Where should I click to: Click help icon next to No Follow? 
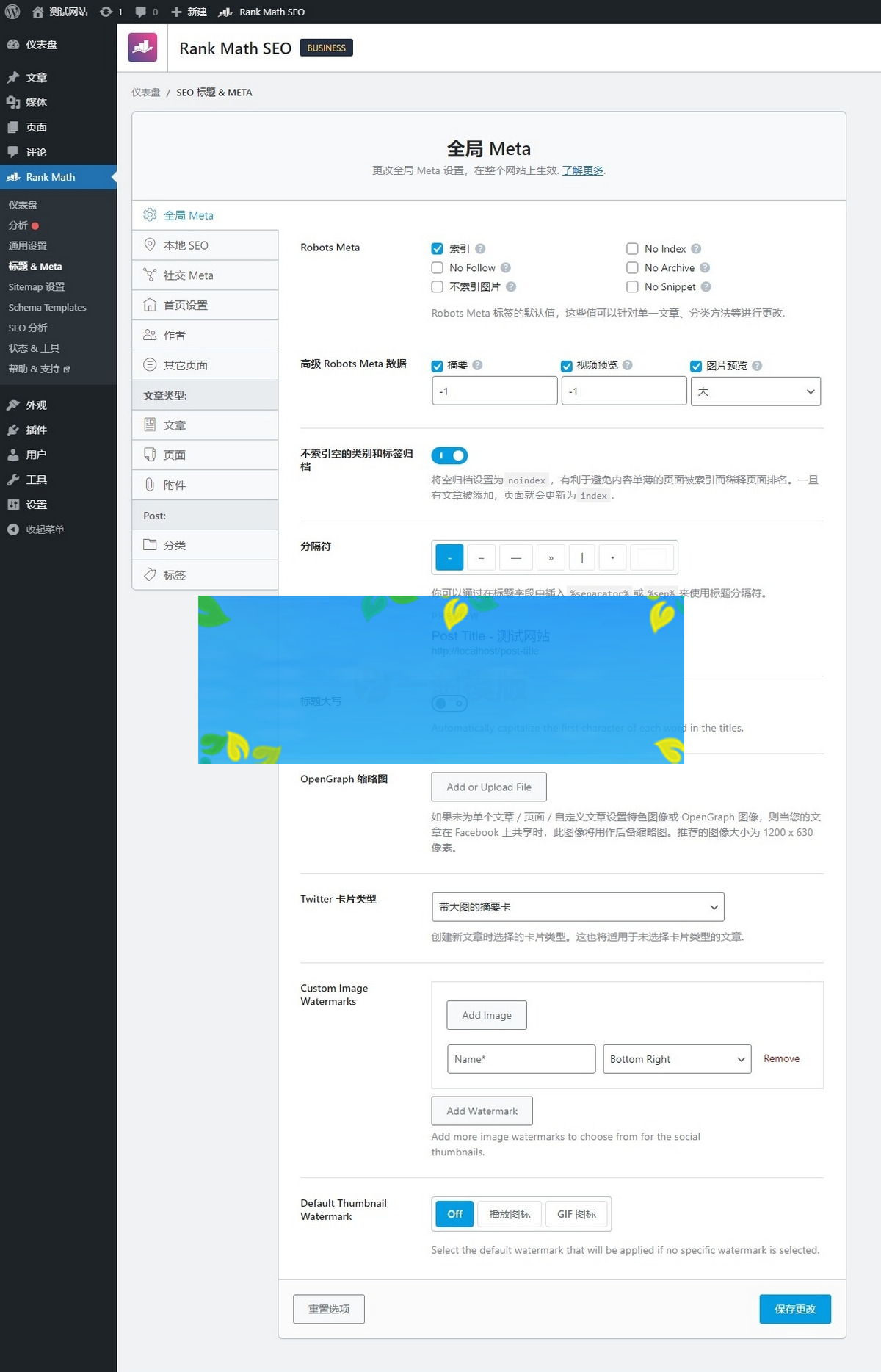(506, 268)
